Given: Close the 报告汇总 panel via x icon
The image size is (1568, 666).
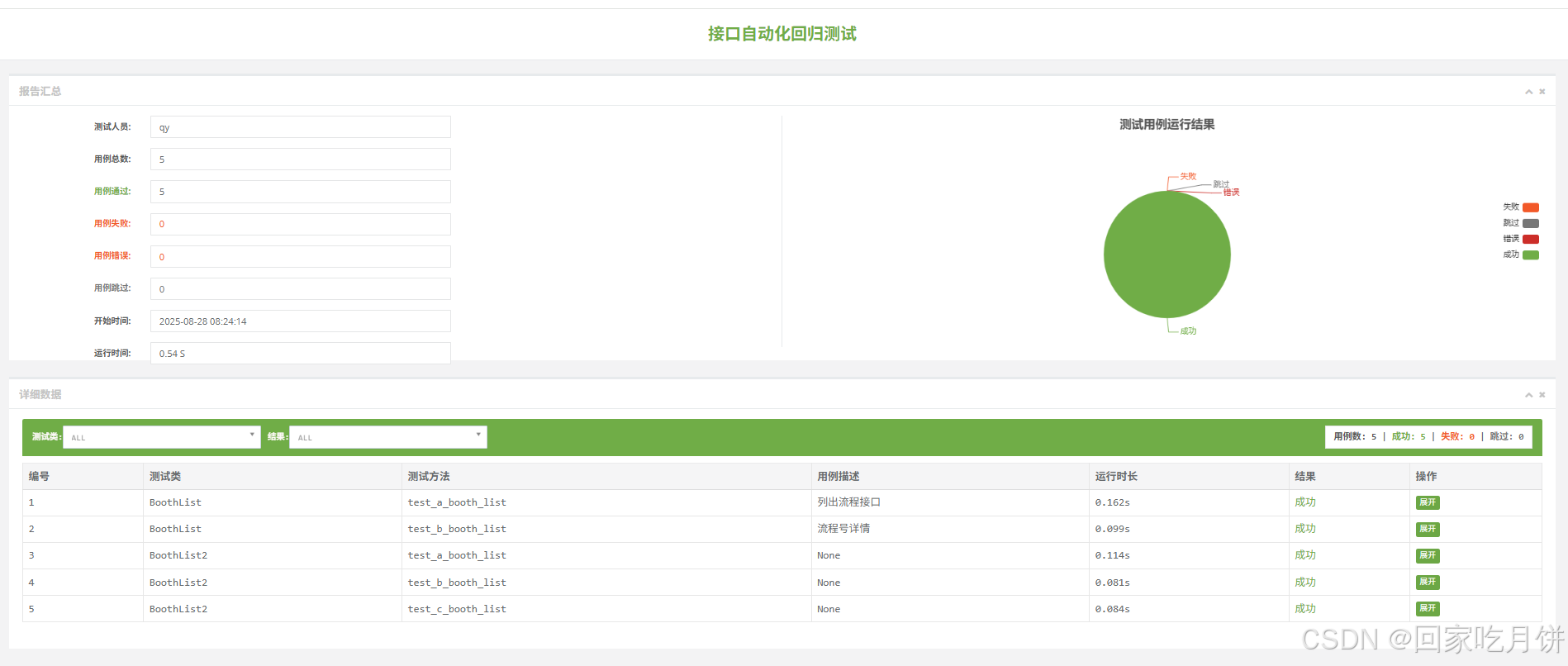Looking at the screenshot, I should point(1542,92).
